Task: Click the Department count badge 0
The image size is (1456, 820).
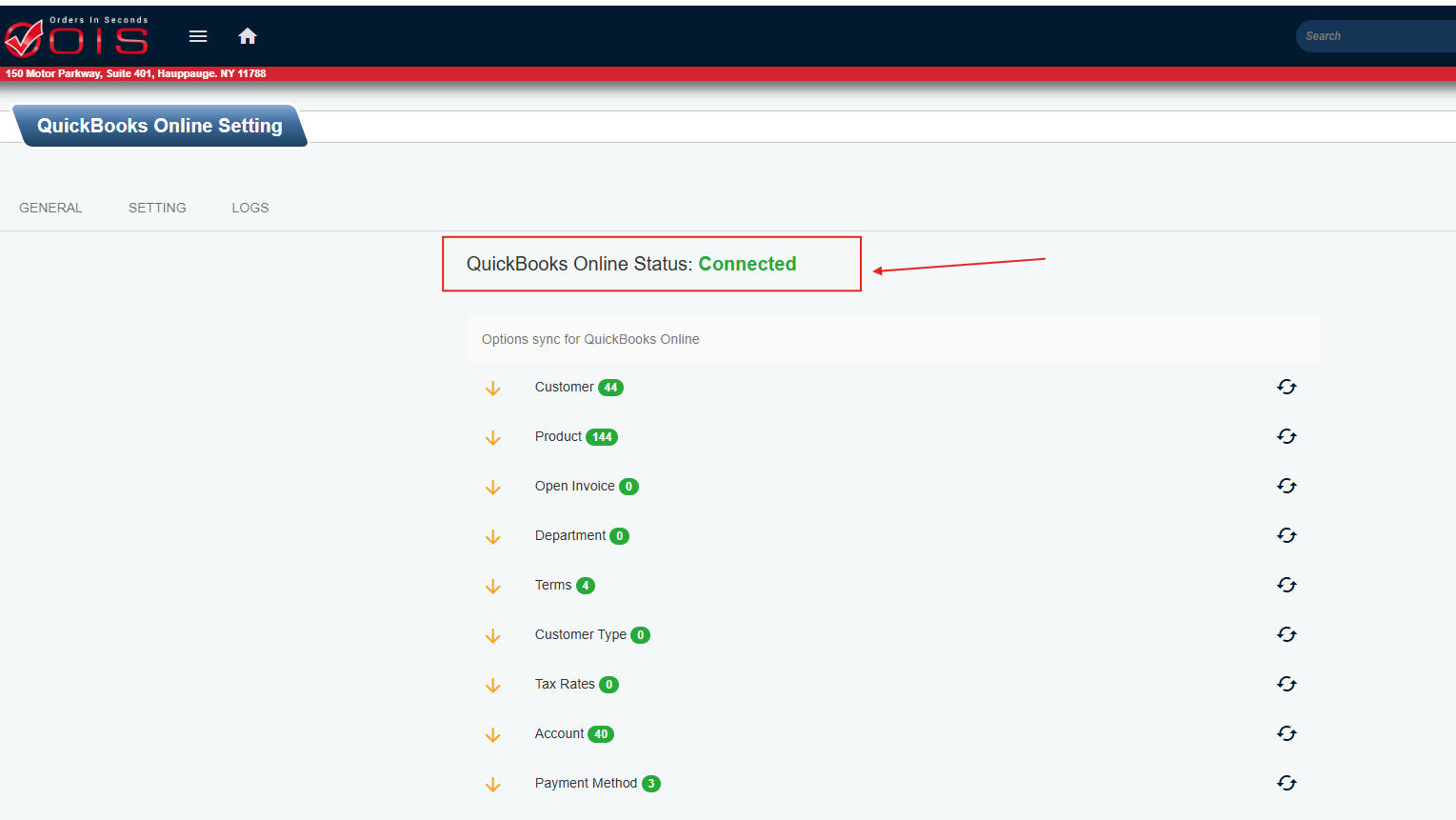Action: (x=619, y=536)
